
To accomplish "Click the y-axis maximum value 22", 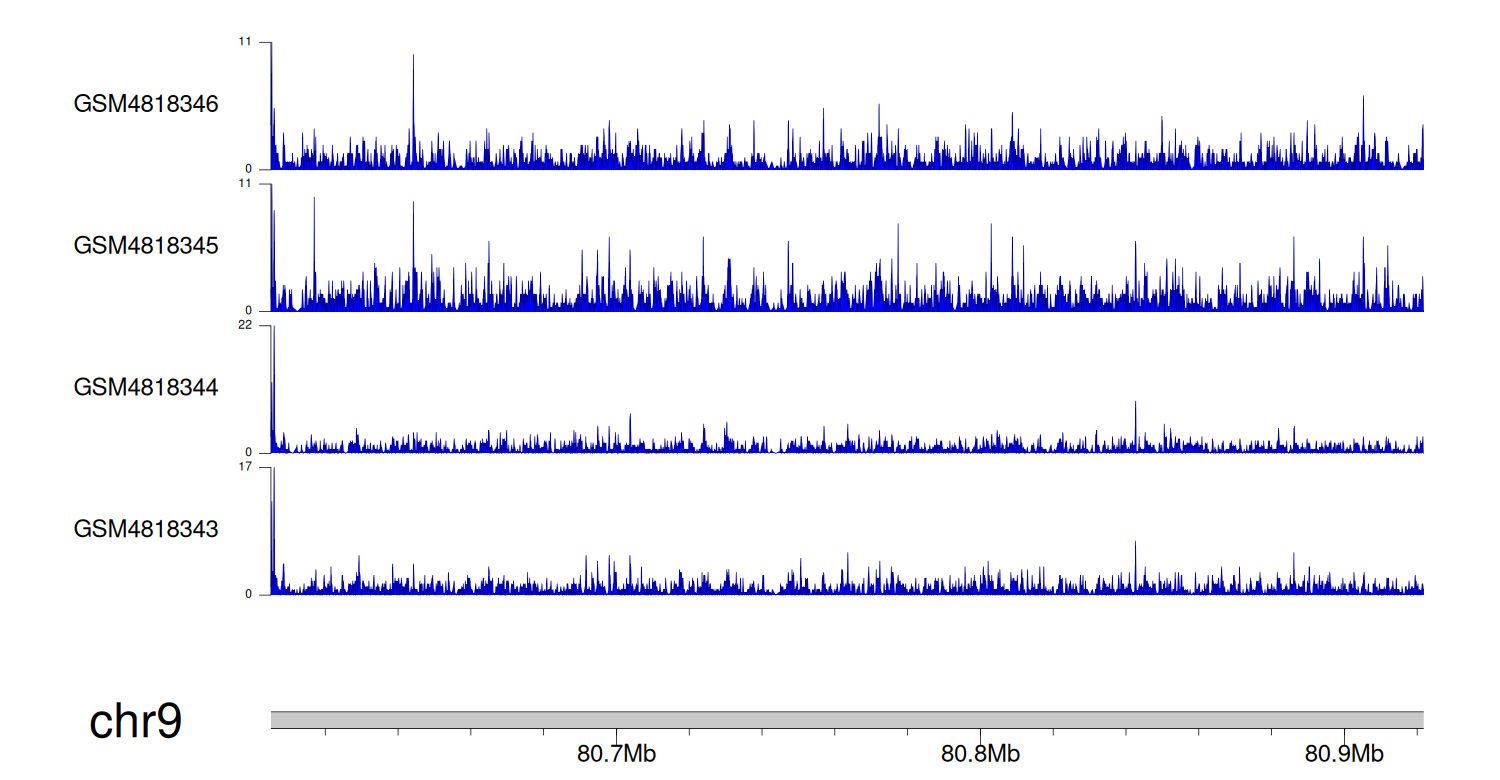I will (244, 325).
